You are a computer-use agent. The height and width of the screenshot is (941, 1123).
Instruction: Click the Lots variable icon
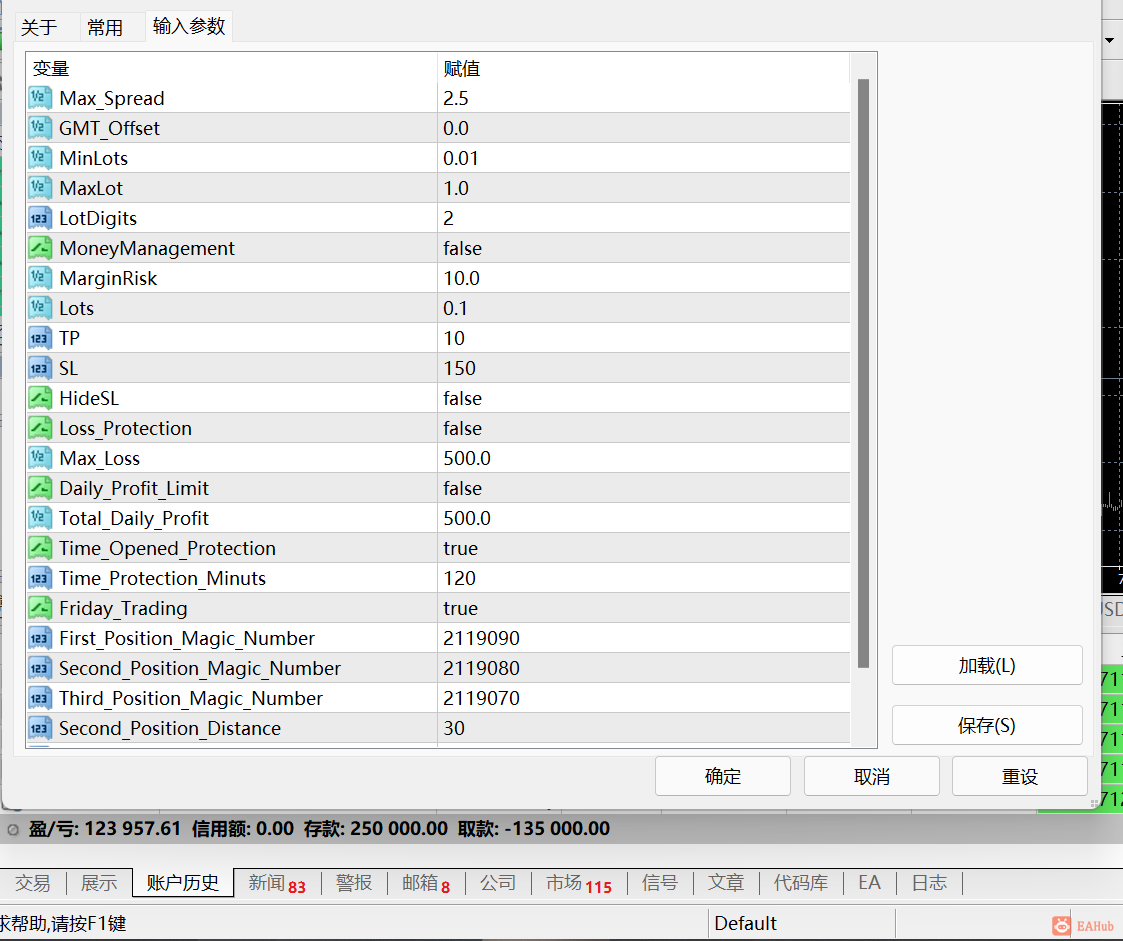pos(40,308)
